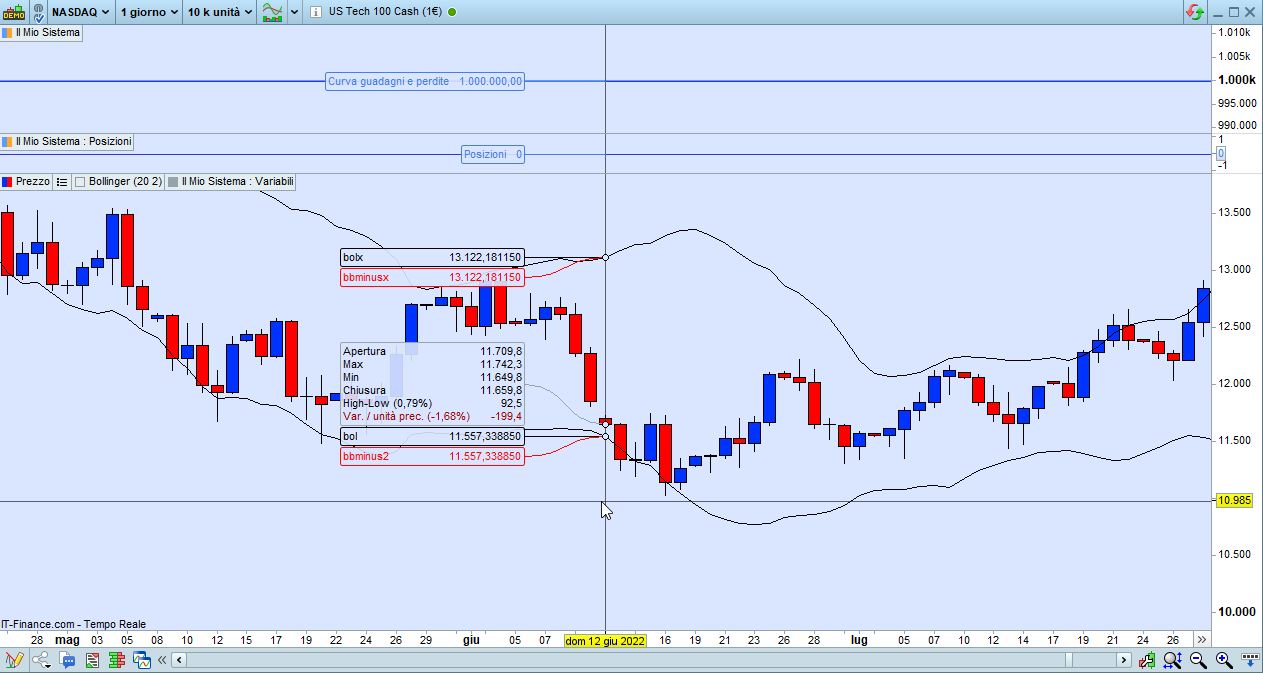The height and width of the screenshot is (673, 1263).
Task: Click the auto-fit zoom magnifier
Action: point(1173,660)
